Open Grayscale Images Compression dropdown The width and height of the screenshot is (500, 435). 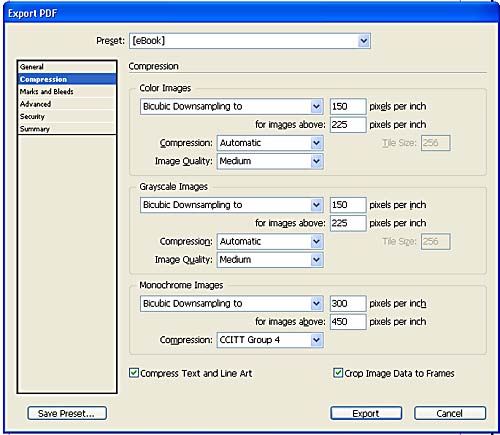(x=270, y=241)
